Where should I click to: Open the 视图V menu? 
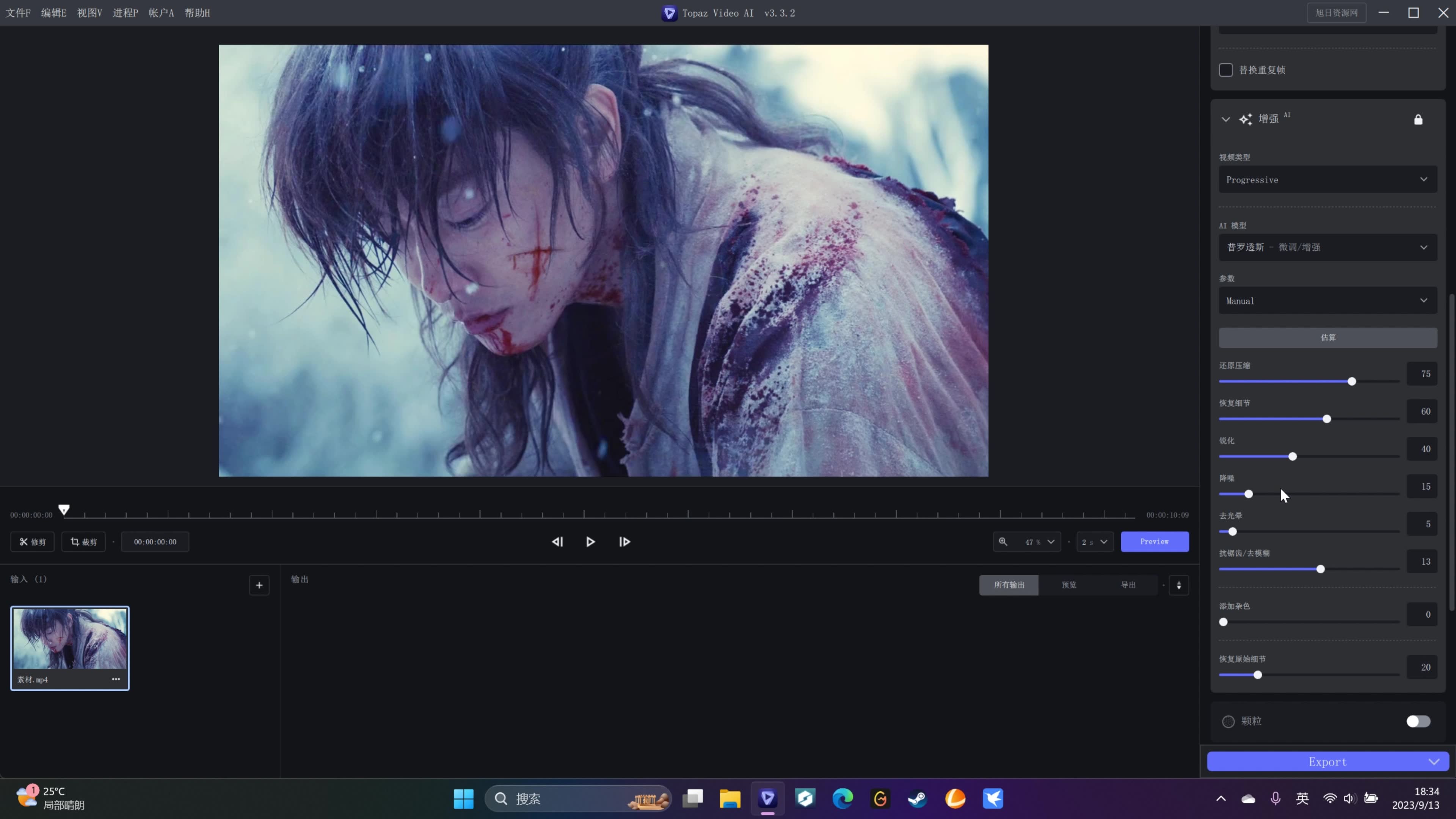tap(89, 13)
